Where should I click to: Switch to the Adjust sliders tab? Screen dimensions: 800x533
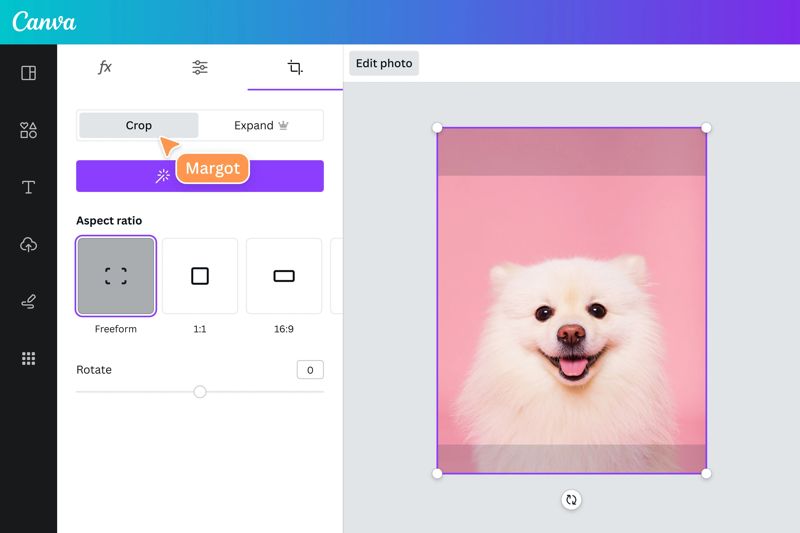pos(200,67)
